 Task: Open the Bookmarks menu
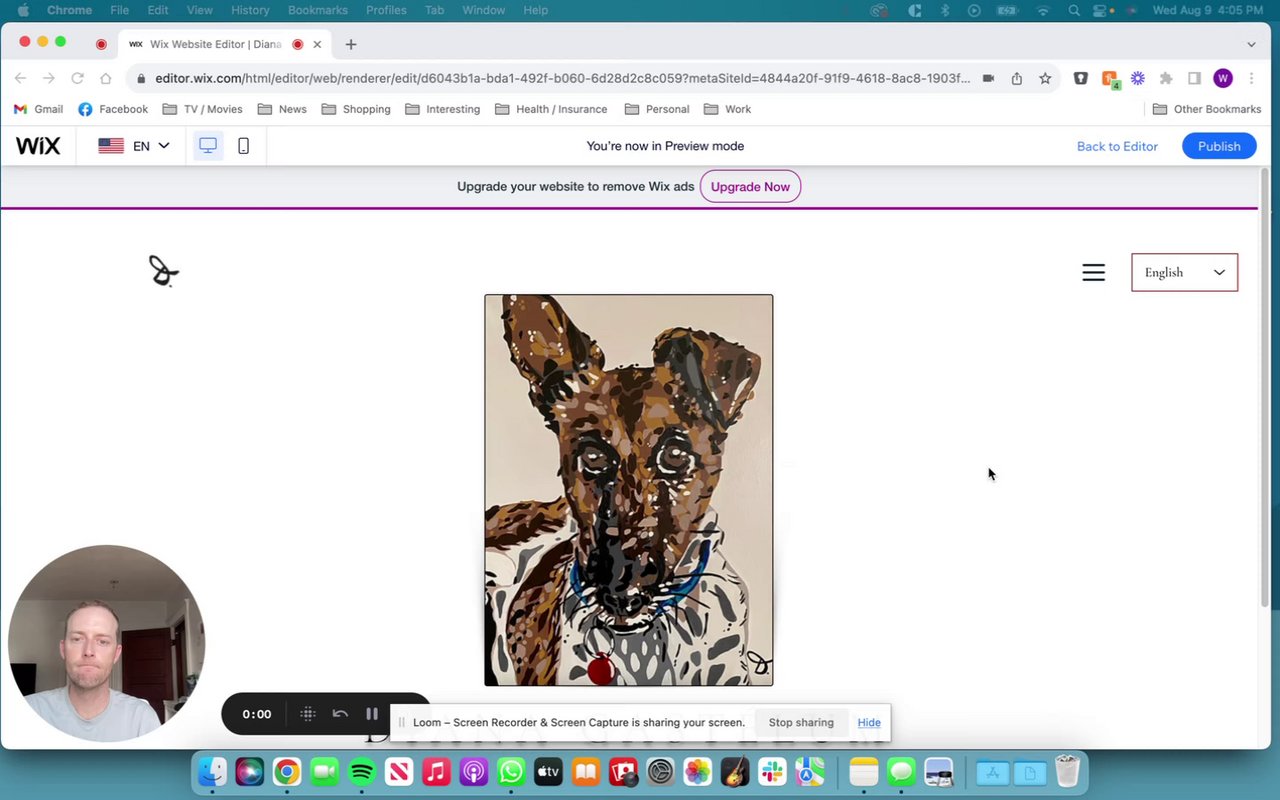coord(317,10)
